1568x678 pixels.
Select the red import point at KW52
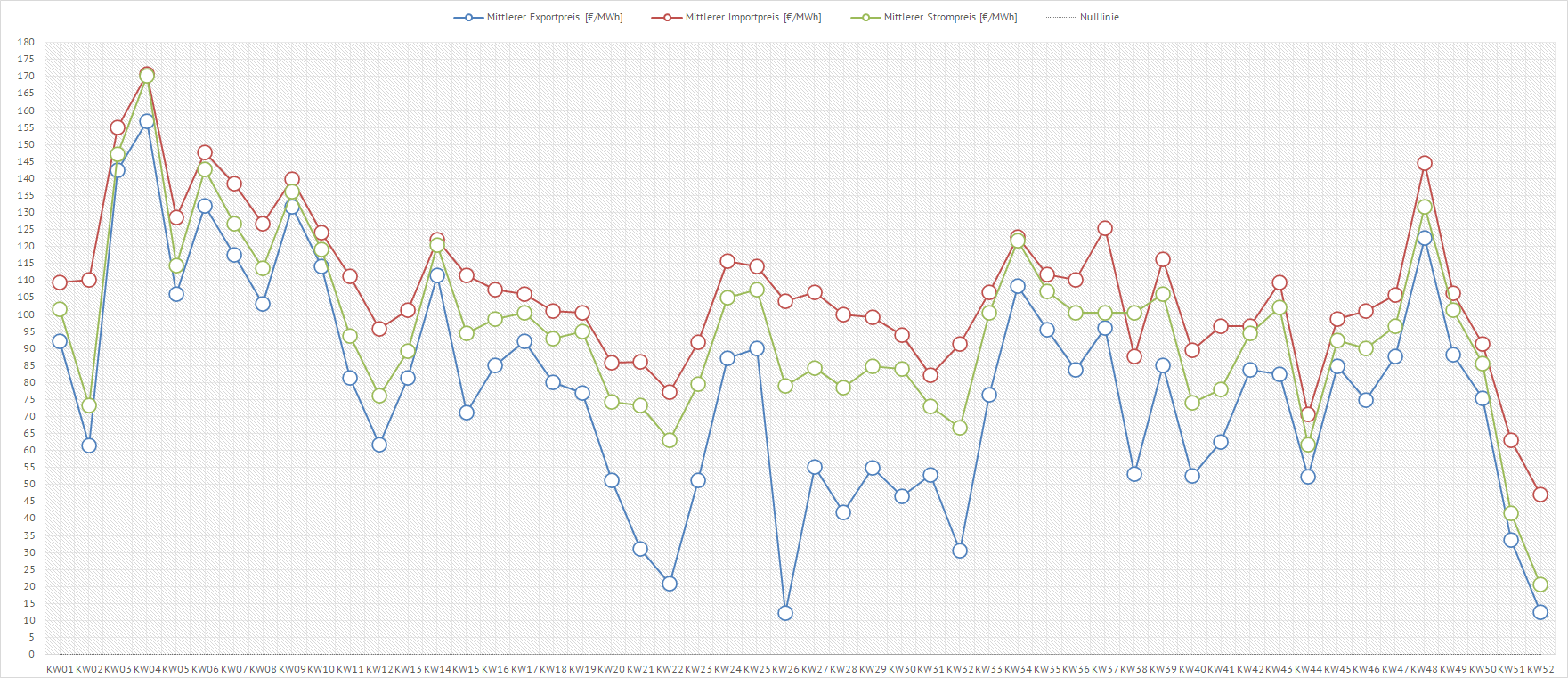point(1540,494)
